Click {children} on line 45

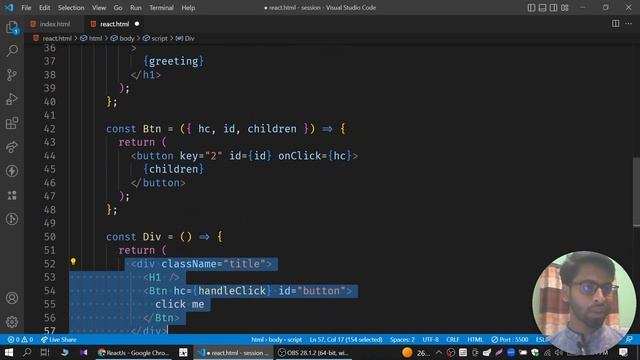pos(173,169)
